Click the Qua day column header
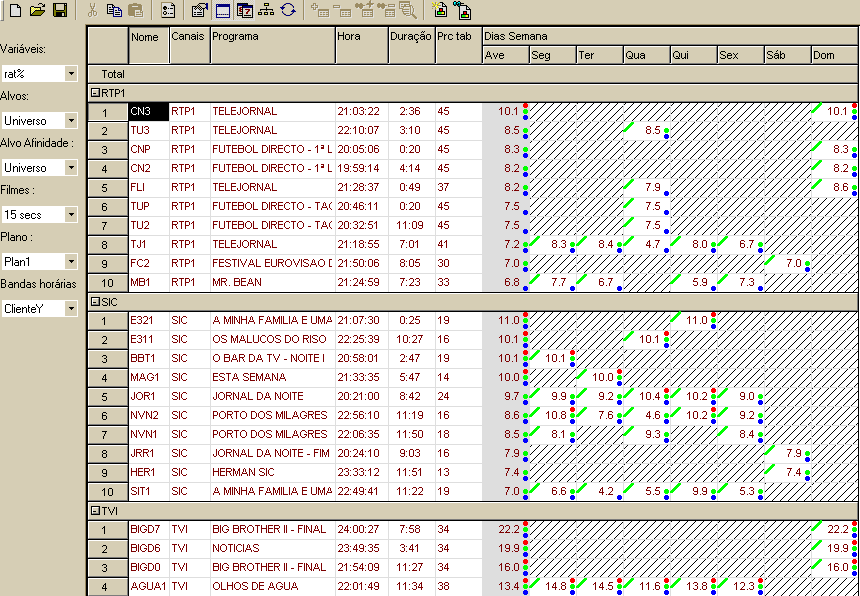The width and height of the screenshot is (860, 596). pyautogui.click(x=647, y=55)
